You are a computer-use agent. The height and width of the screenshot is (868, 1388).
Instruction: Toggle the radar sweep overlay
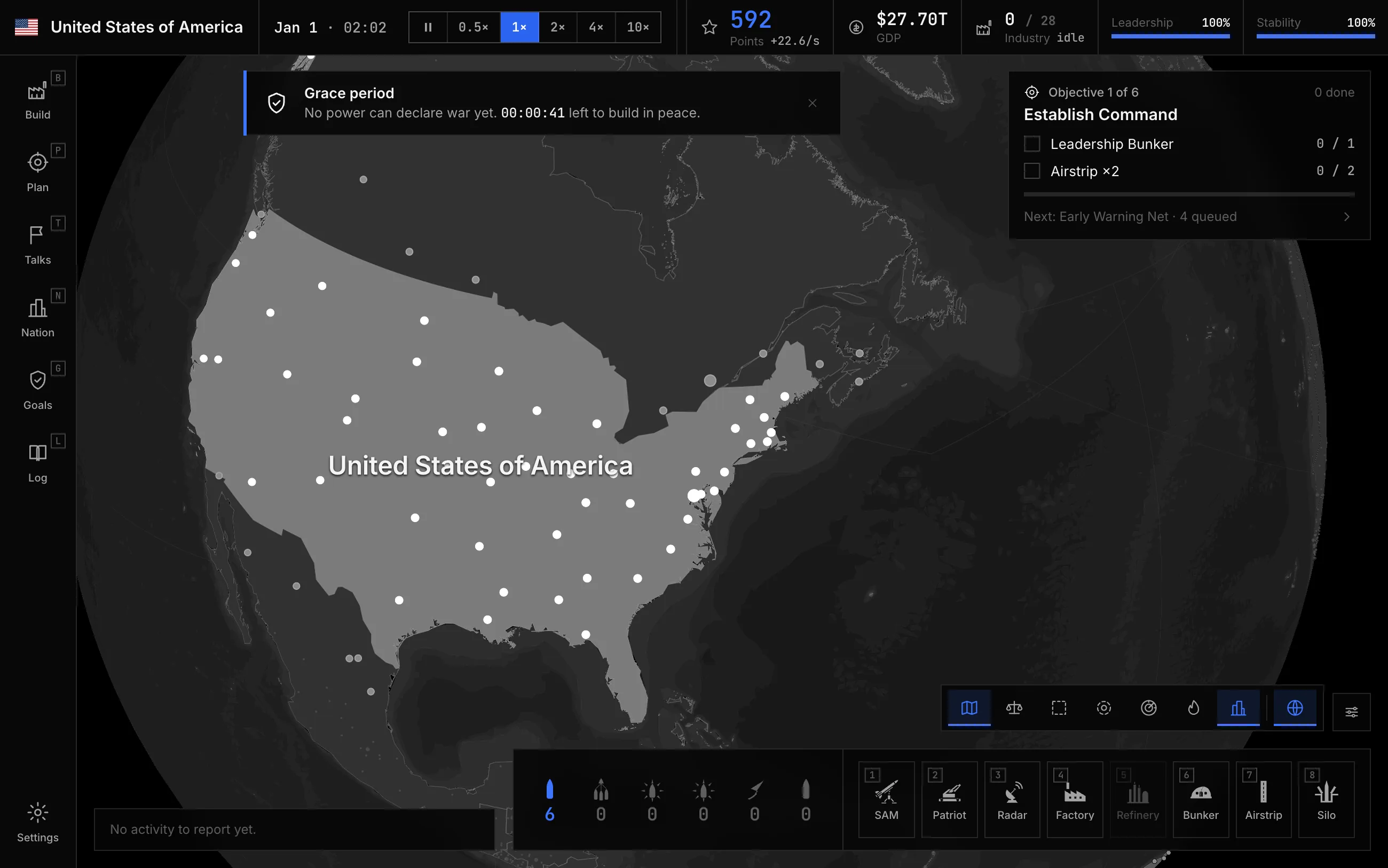1149,708
